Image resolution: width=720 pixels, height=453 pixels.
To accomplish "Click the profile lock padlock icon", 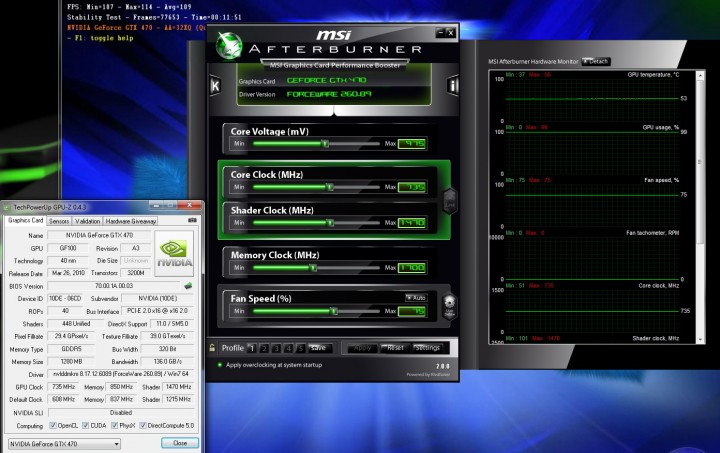I will coord(212,348).
